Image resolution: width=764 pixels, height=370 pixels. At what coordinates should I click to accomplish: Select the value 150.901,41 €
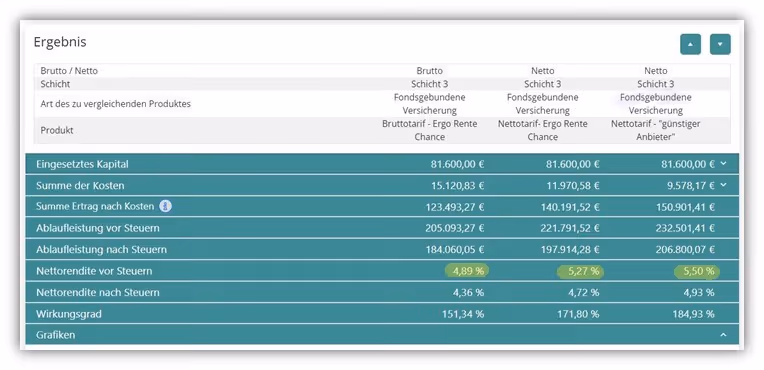(x=685, y=207)
